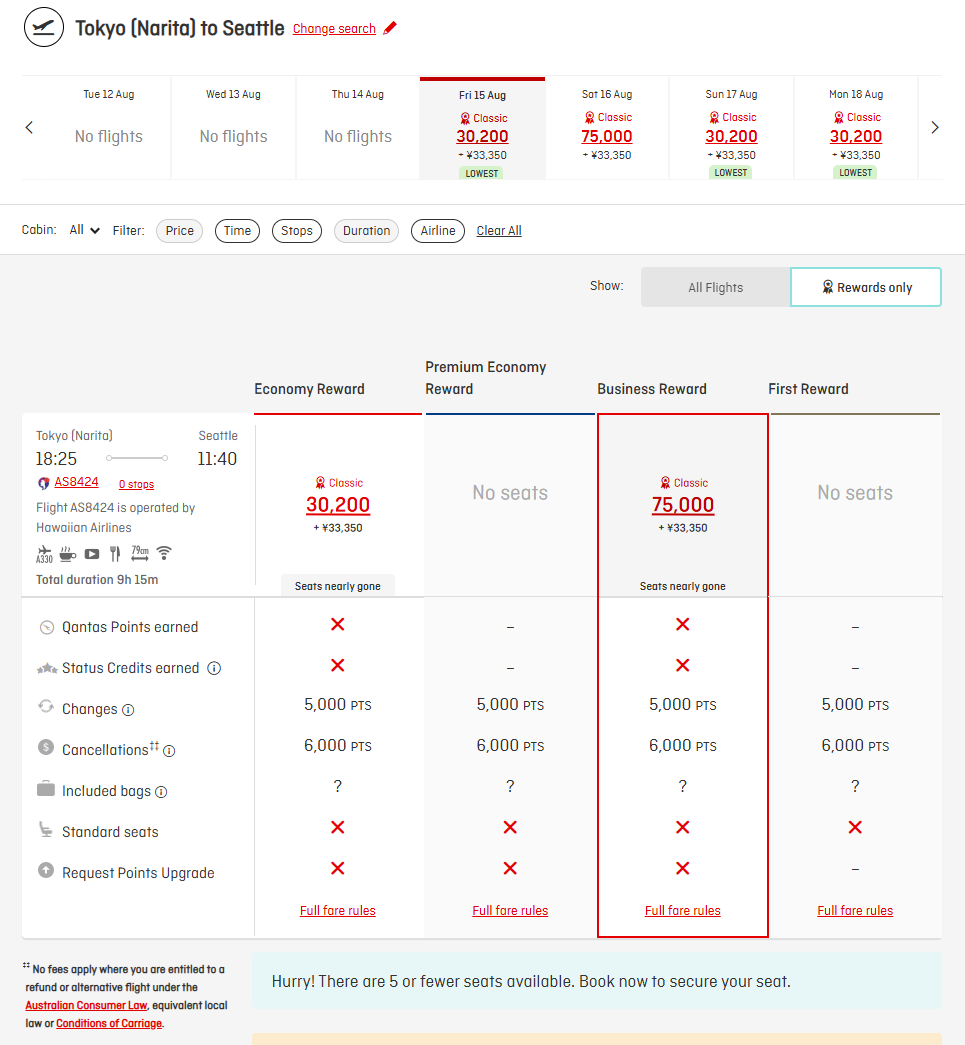Click the Cancellations dollar icon
This screenshot has height=1045, width=965.
(46, 747)
